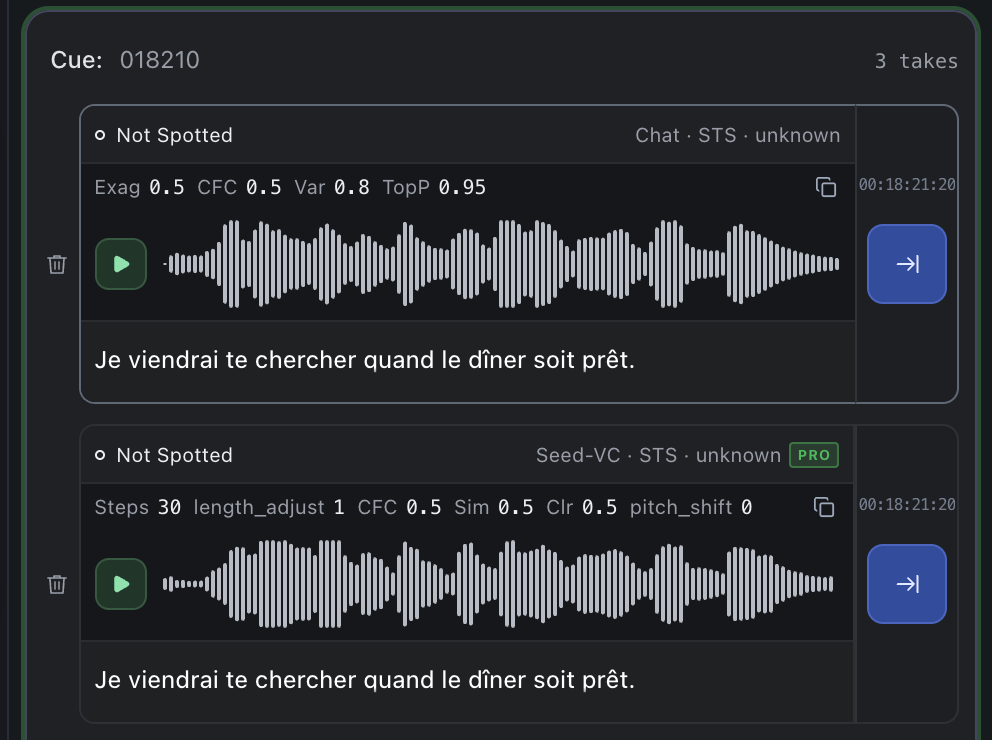Copy parameters of the Seed-VC take
Screen dimensions: 992x740
[824, 507]
